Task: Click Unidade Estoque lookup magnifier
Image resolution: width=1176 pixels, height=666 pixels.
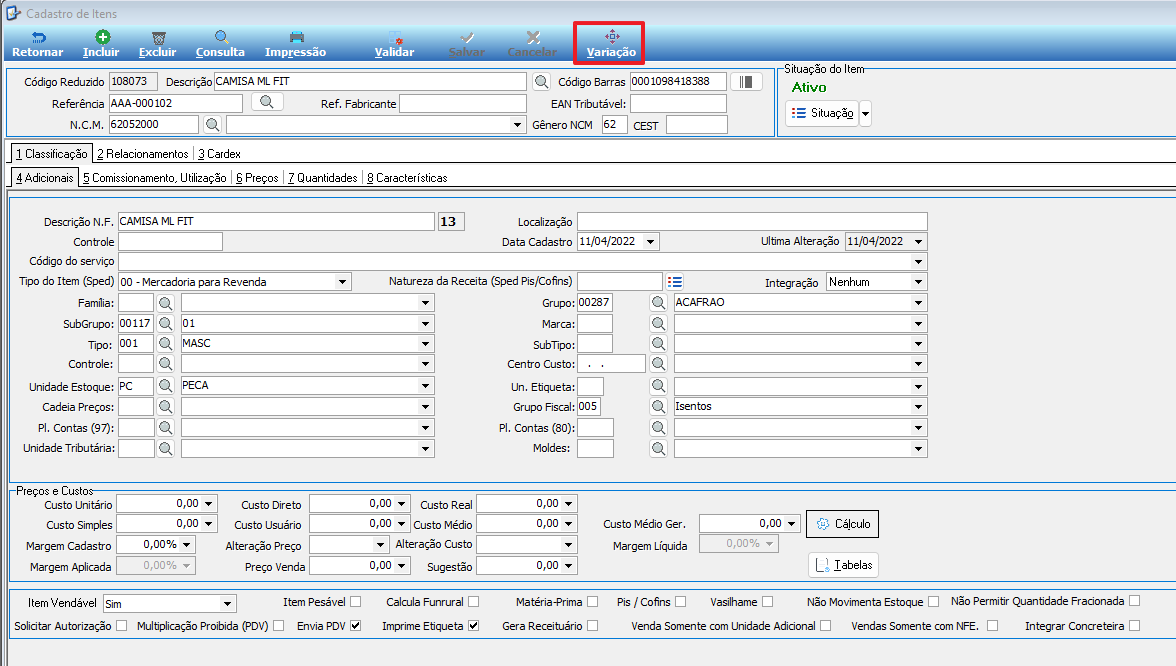Action: 165,386
